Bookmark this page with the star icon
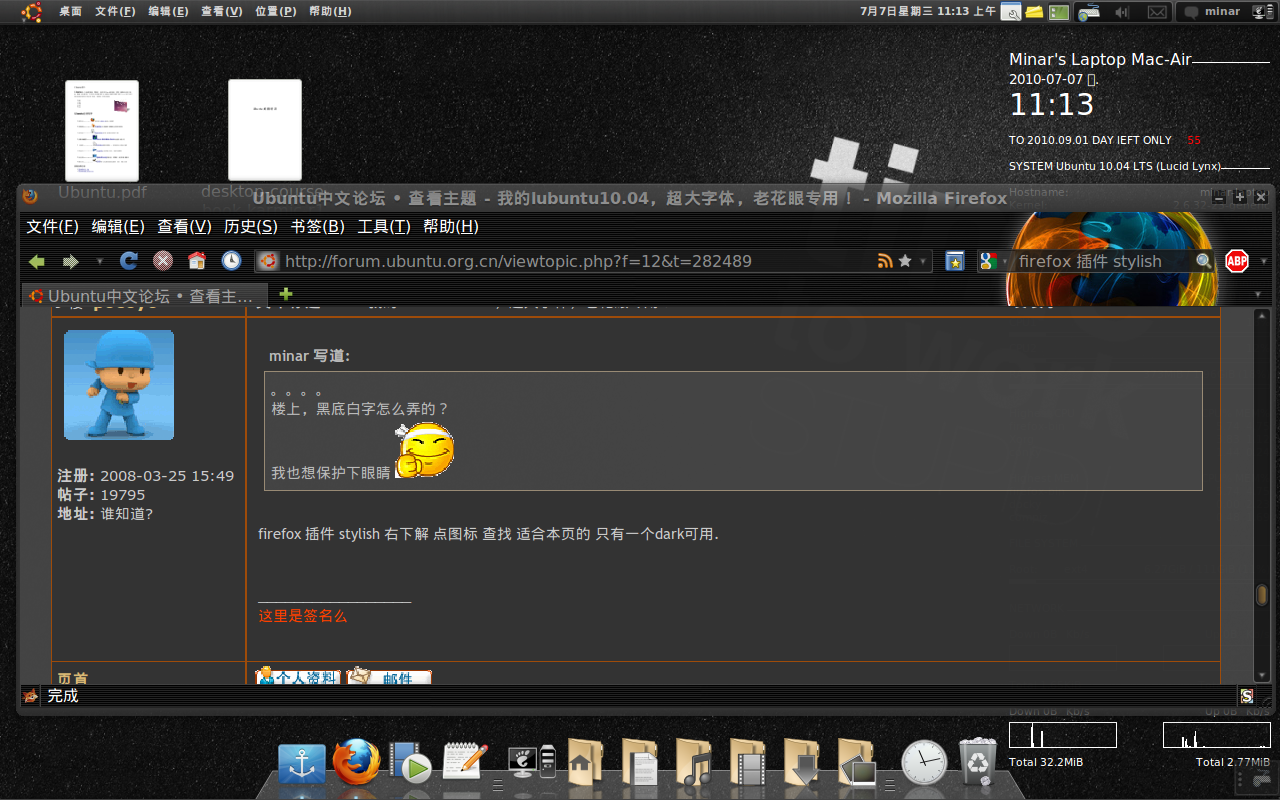 click(x=905, y=261)
